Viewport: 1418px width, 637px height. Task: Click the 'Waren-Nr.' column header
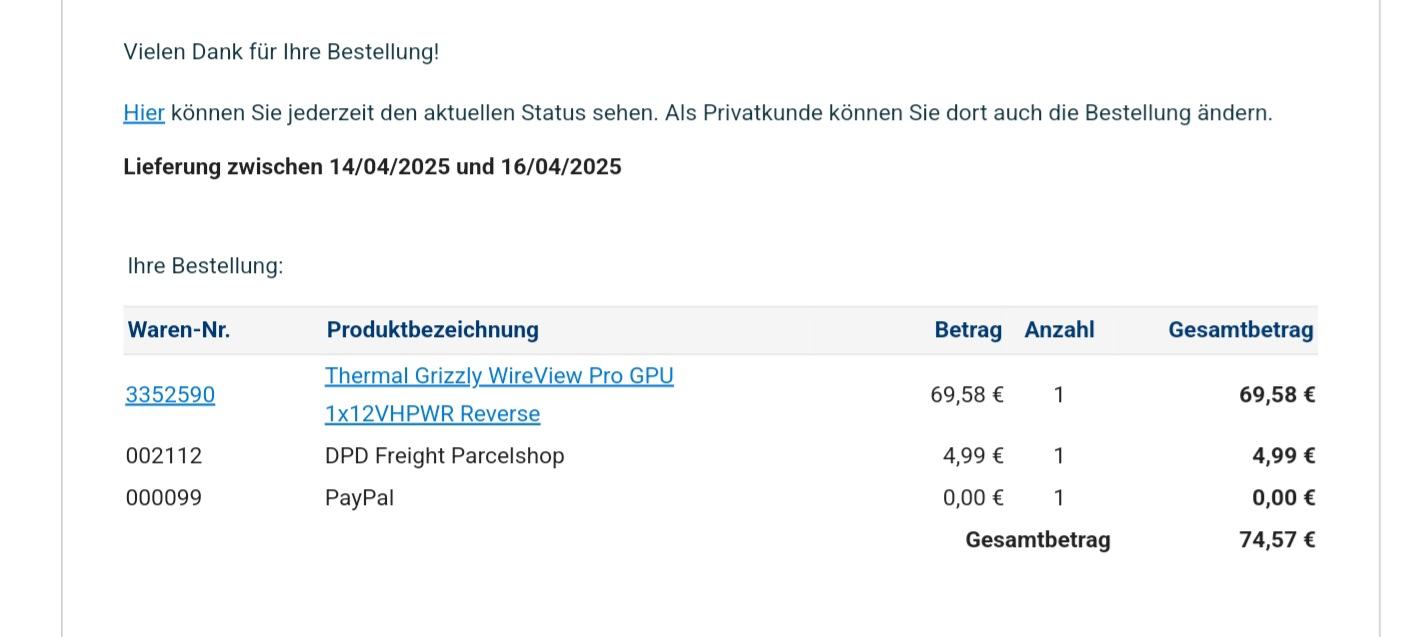click(x=179, y=330)
